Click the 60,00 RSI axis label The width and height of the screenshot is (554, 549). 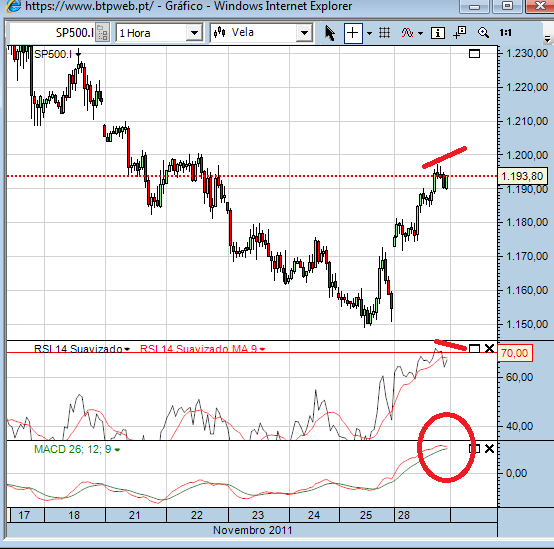pyautogui.click(x=519, y=377)
